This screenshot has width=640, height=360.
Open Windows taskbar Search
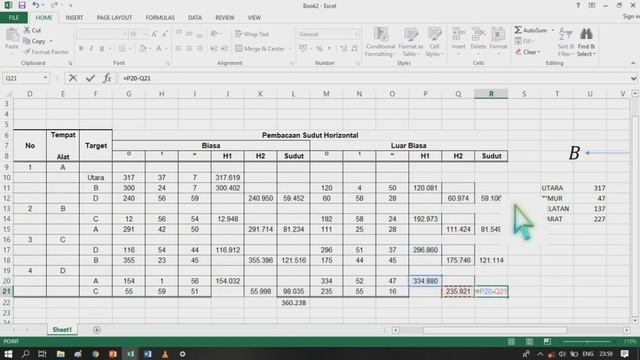coord(26,354)
